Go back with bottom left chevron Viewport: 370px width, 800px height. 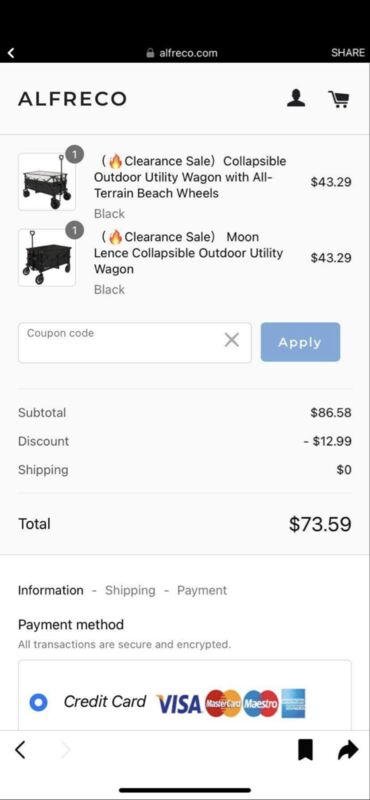(20, 749)
